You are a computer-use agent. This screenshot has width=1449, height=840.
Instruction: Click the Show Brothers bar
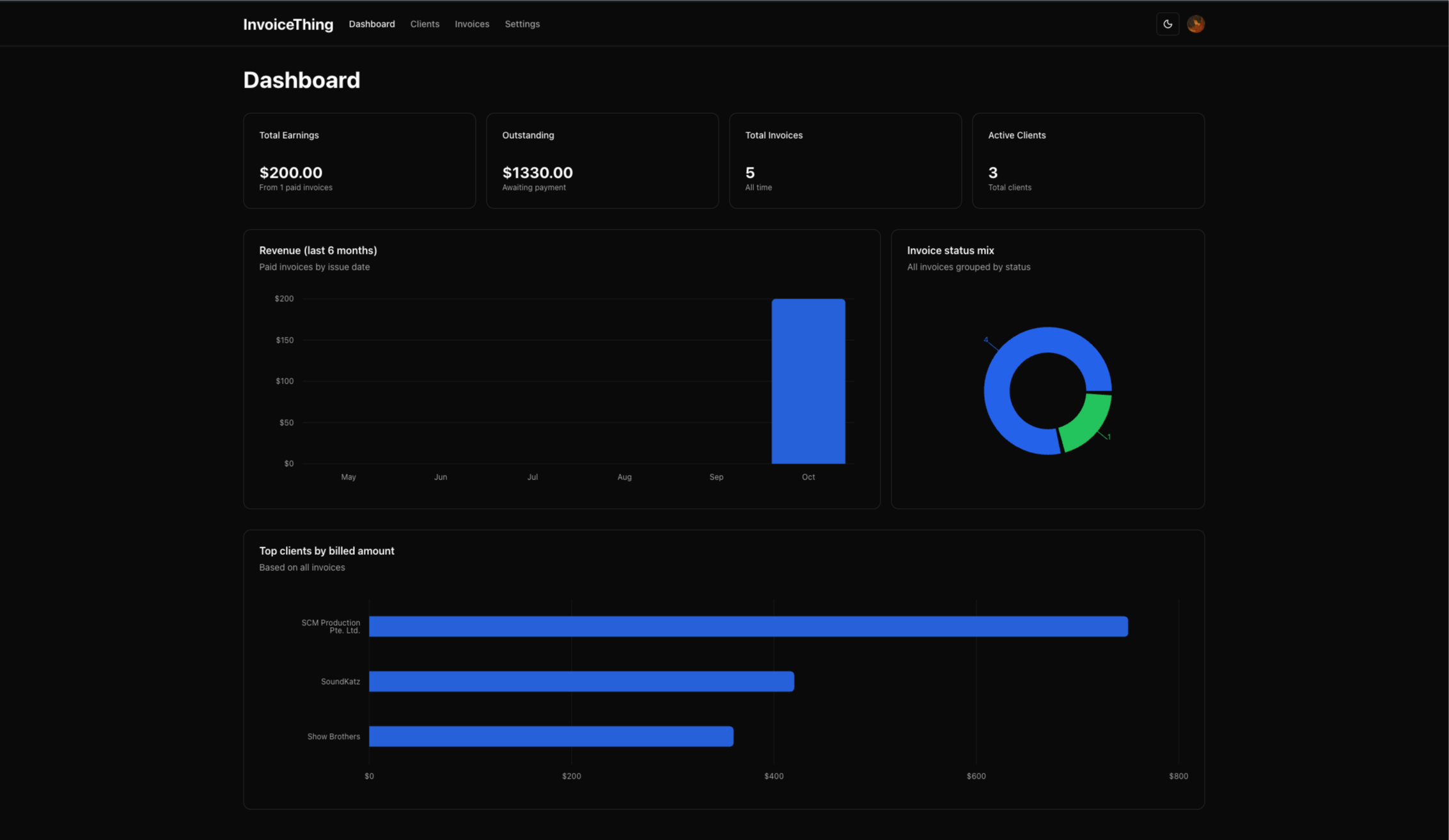(x=551, y=736)
